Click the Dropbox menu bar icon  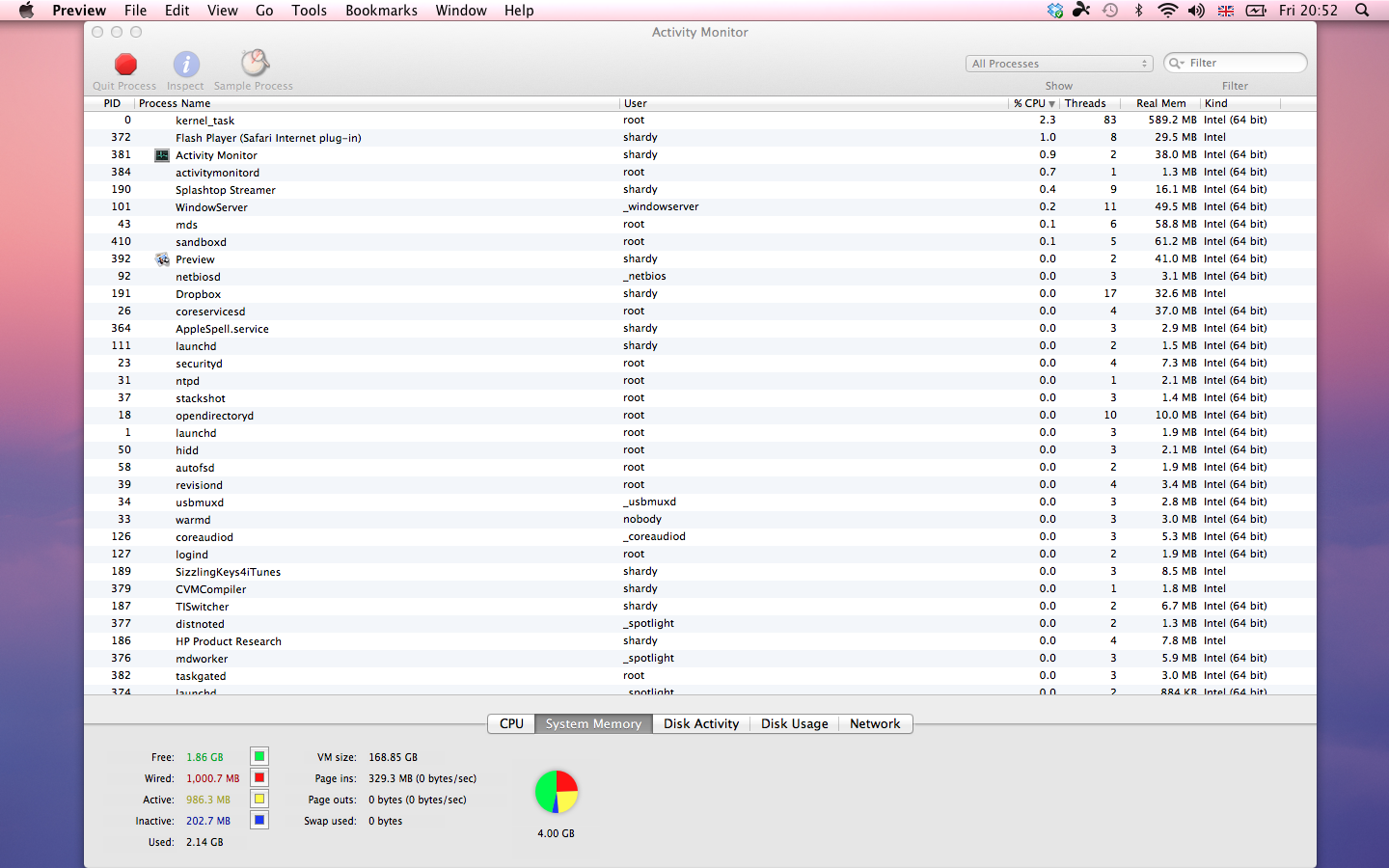(x=1055, y=11)
